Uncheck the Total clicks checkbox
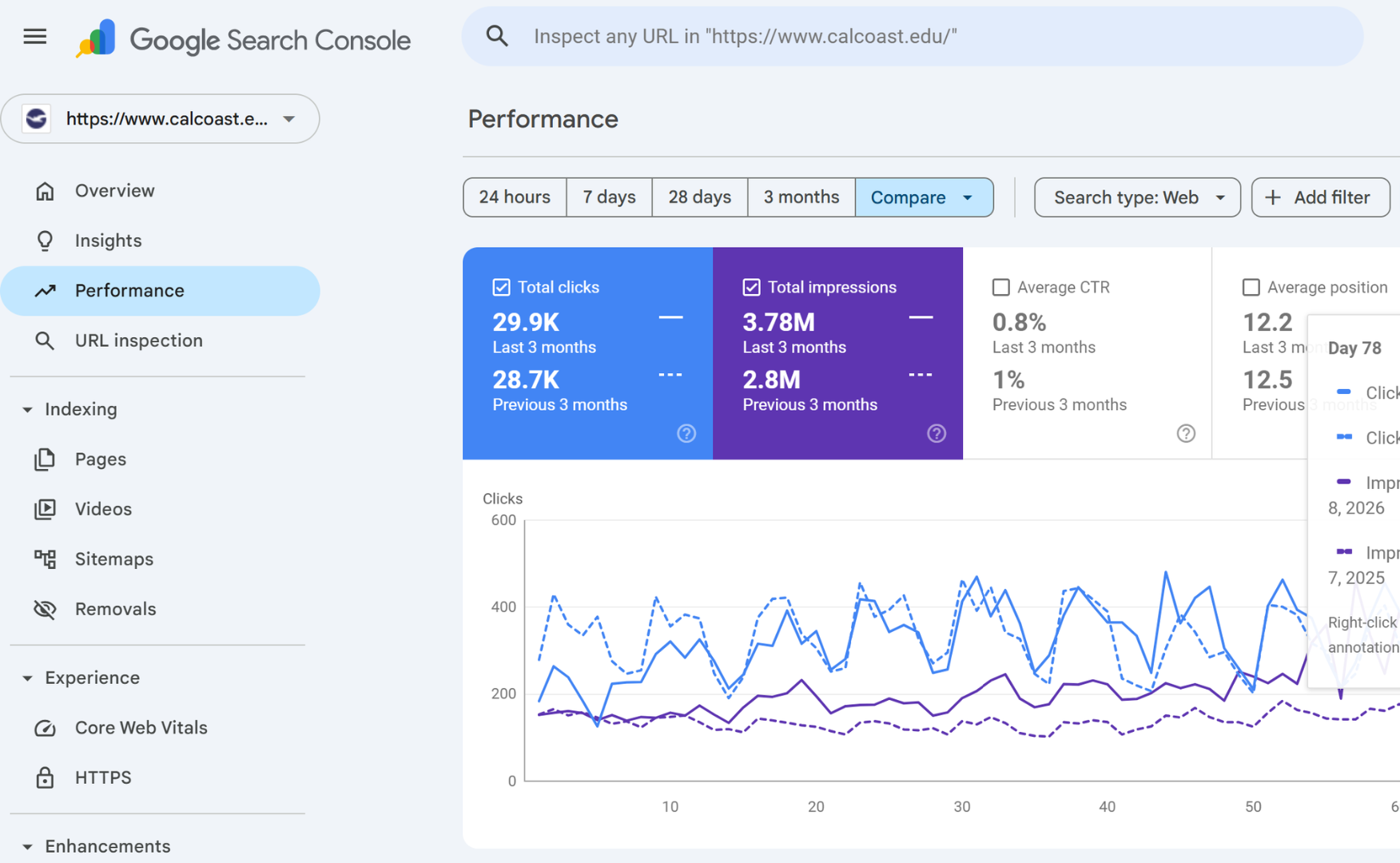Image resolution: width=1400 pixels, height=863 pixels. [502, 288]
